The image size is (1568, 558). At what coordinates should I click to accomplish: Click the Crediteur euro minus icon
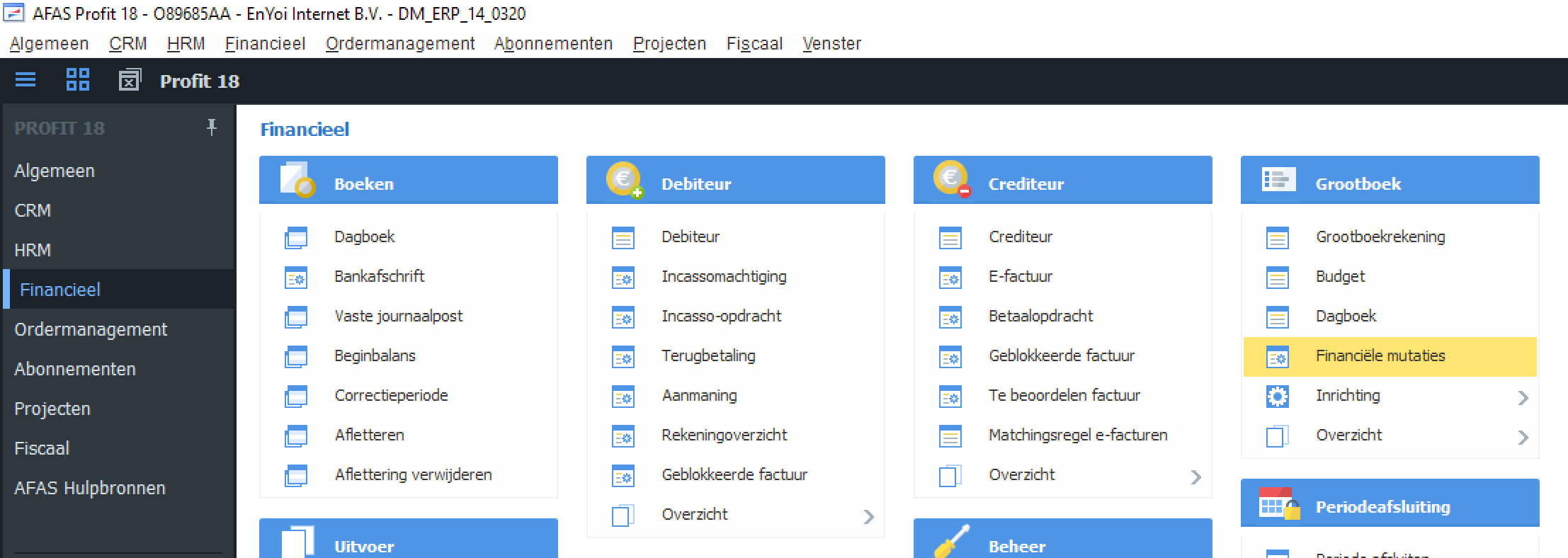[x=951, y=180]
